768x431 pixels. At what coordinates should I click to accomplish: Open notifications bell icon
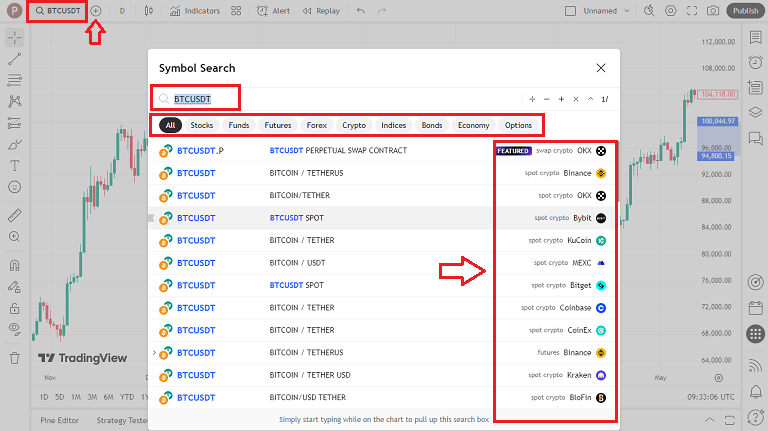(x=755, y=391)
